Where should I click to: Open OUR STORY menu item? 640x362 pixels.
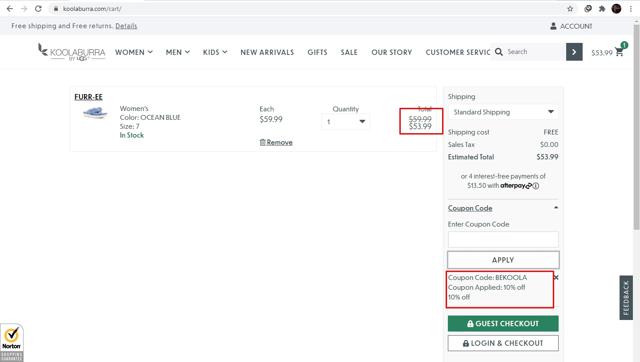pos(391,52)
